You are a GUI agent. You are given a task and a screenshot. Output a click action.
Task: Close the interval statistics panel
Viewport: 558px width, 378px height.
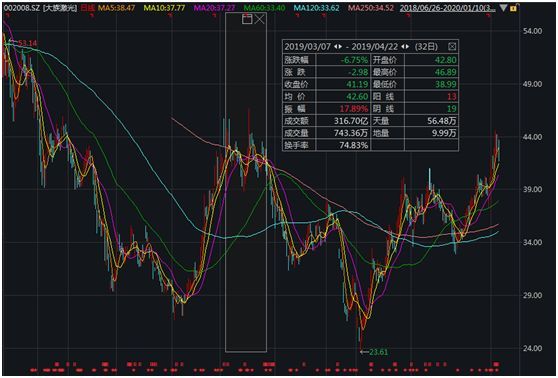point(452,46)
